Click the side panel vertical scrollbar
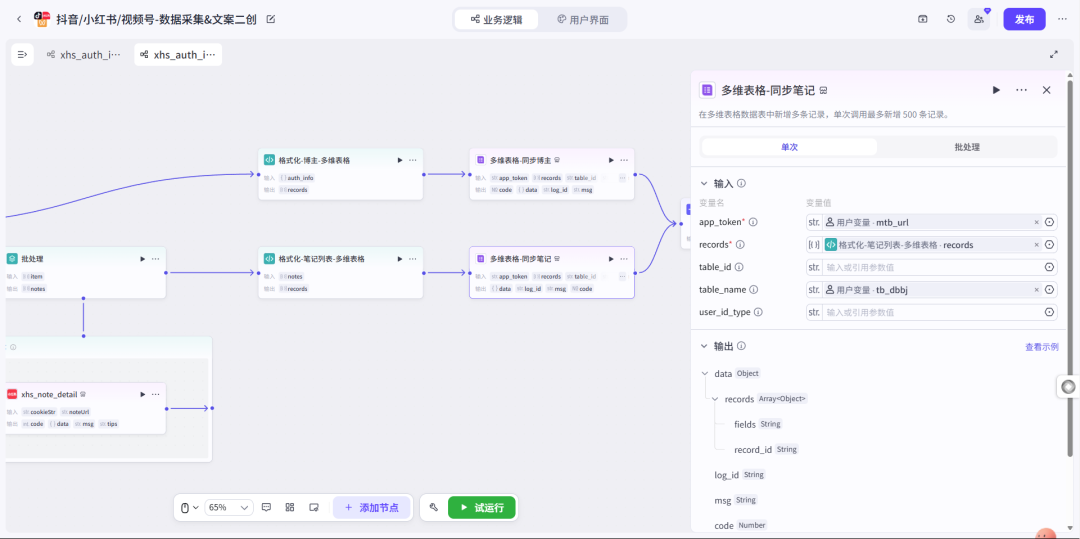The width and height of the screenshot is (1080, 539). [x=1070, y=268]
